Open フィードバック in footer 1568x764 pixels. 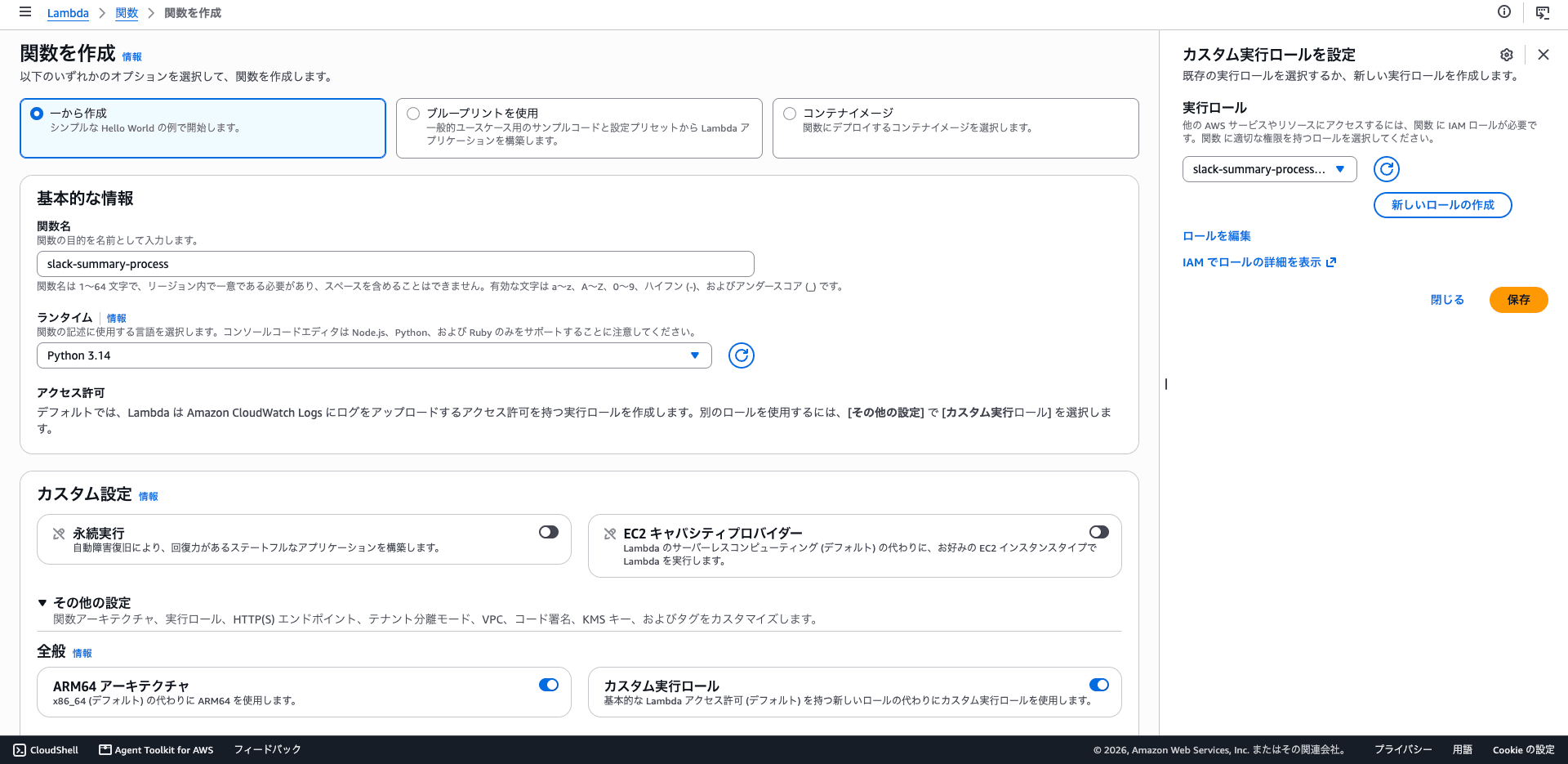[267, 750]
